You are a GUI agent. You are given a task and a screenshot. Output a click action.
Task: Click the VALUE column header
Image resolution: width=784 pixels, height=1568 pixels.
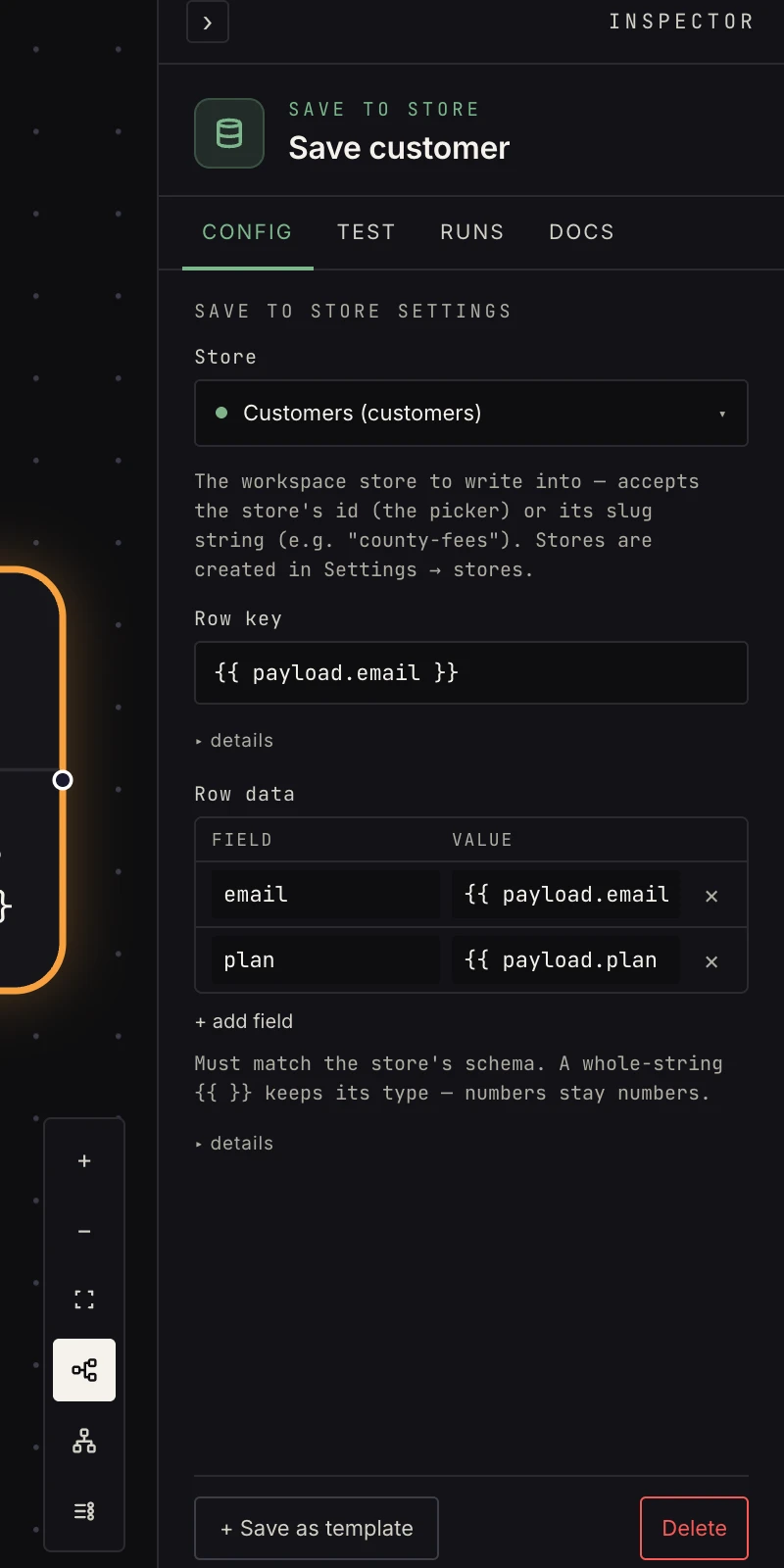[x=482, y=840]
